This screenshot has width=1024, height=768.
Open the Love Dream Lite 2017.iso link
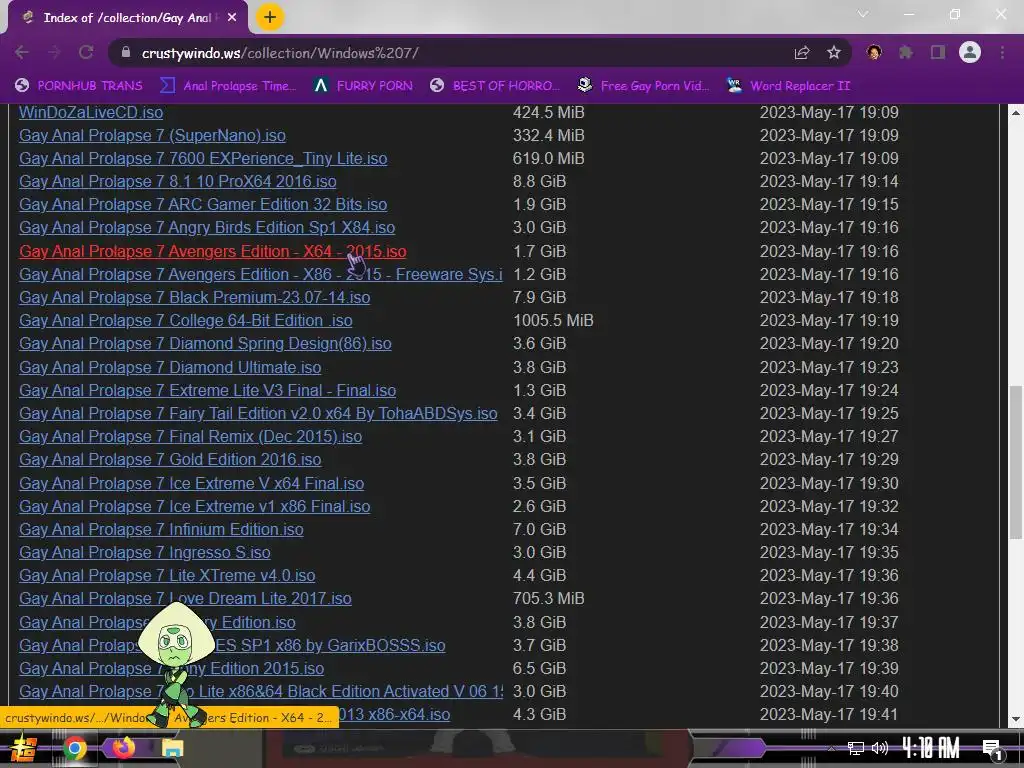(x=185, y=598)
